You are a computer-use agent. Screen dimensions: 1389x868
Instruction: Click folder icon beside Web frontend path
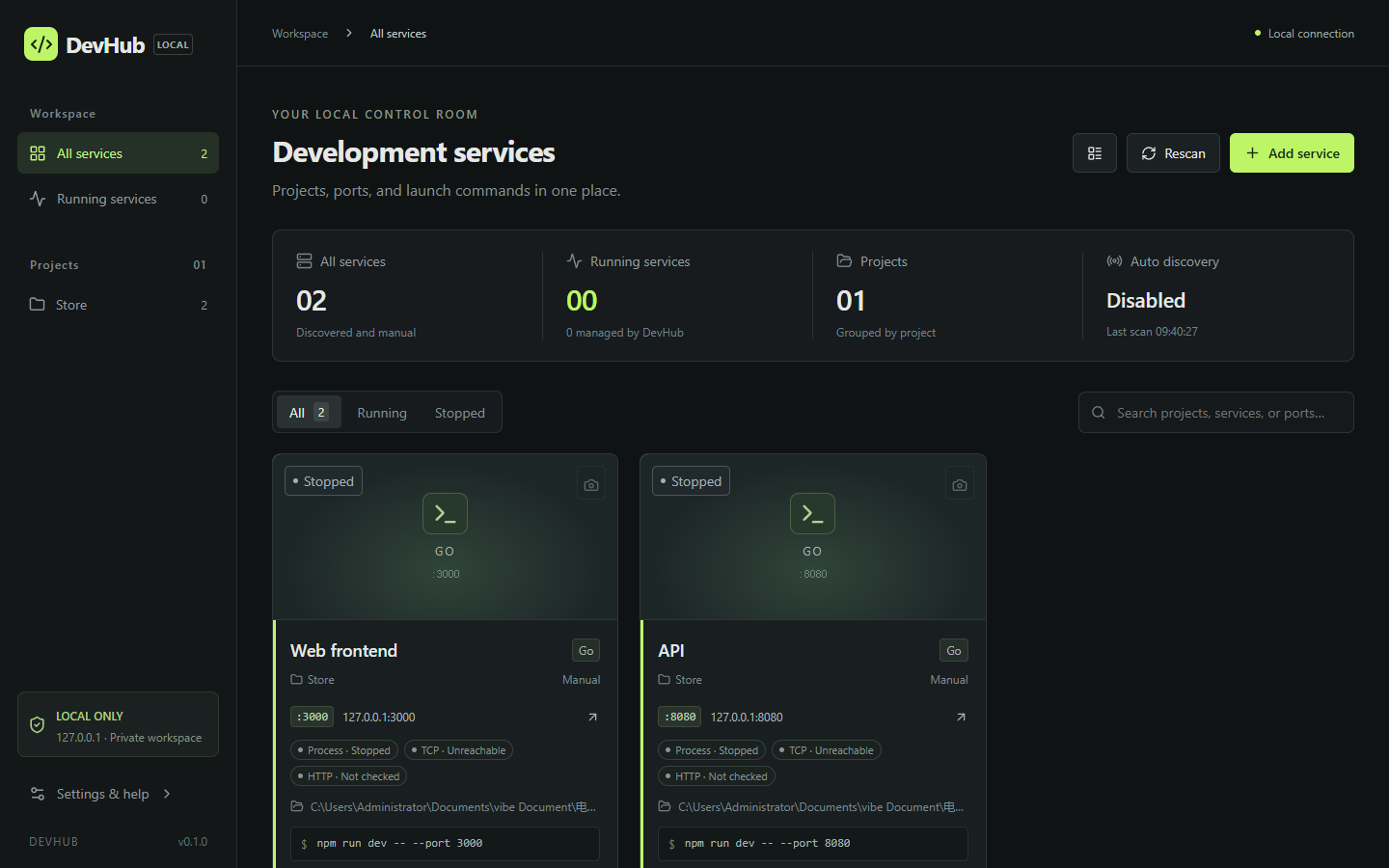tap(297, 806)
